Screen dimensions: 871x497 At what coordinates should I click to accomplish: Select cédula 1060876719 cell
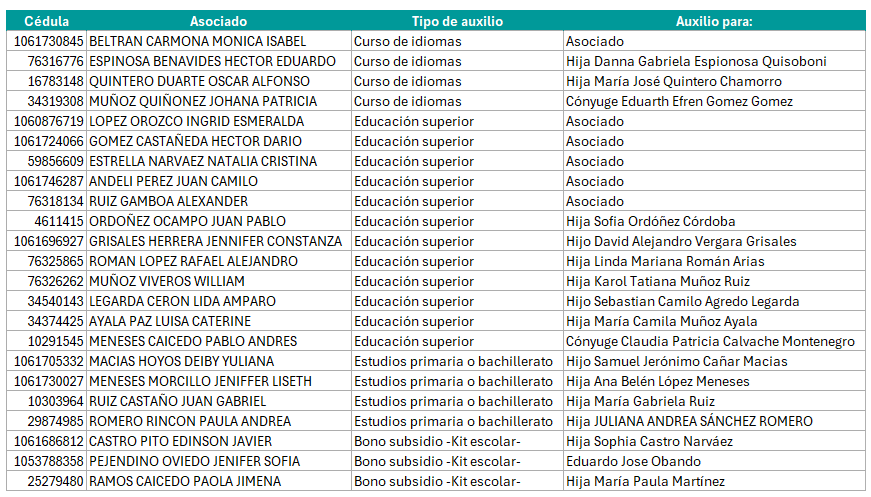point(49,121)
